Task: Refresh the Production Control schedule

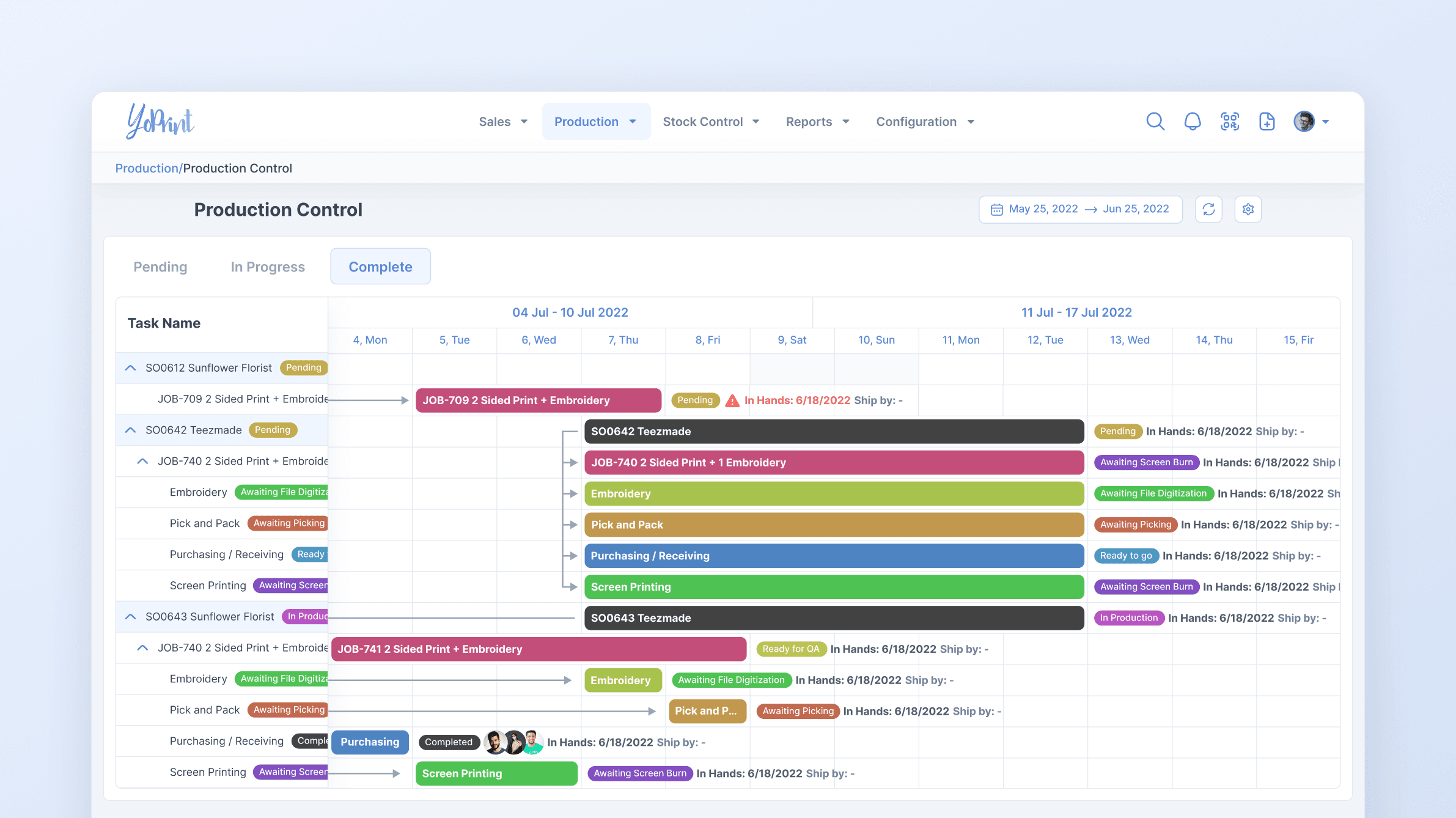Action: (1208, 208)
